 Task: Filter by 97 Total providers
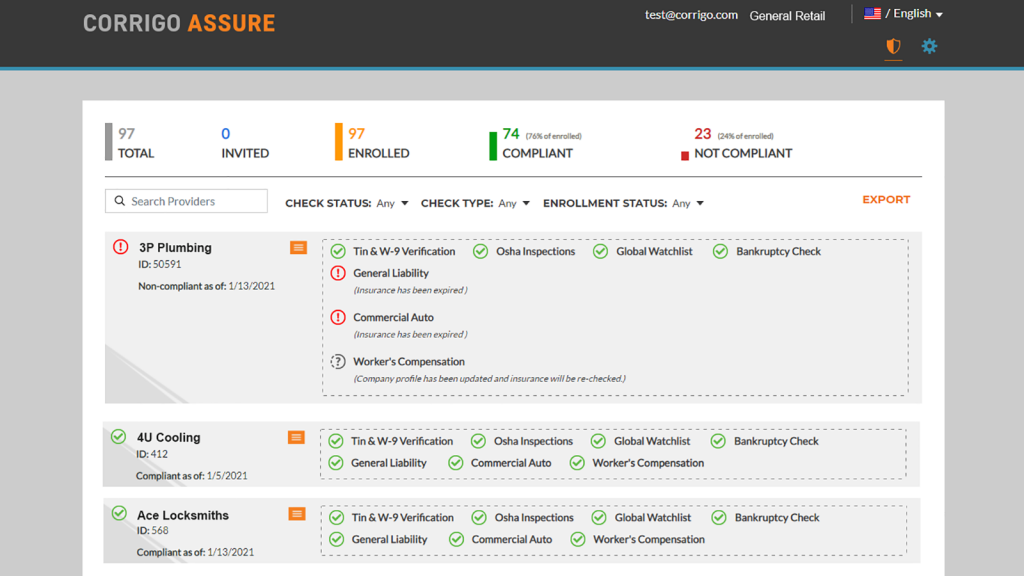(x=131, y=142)
